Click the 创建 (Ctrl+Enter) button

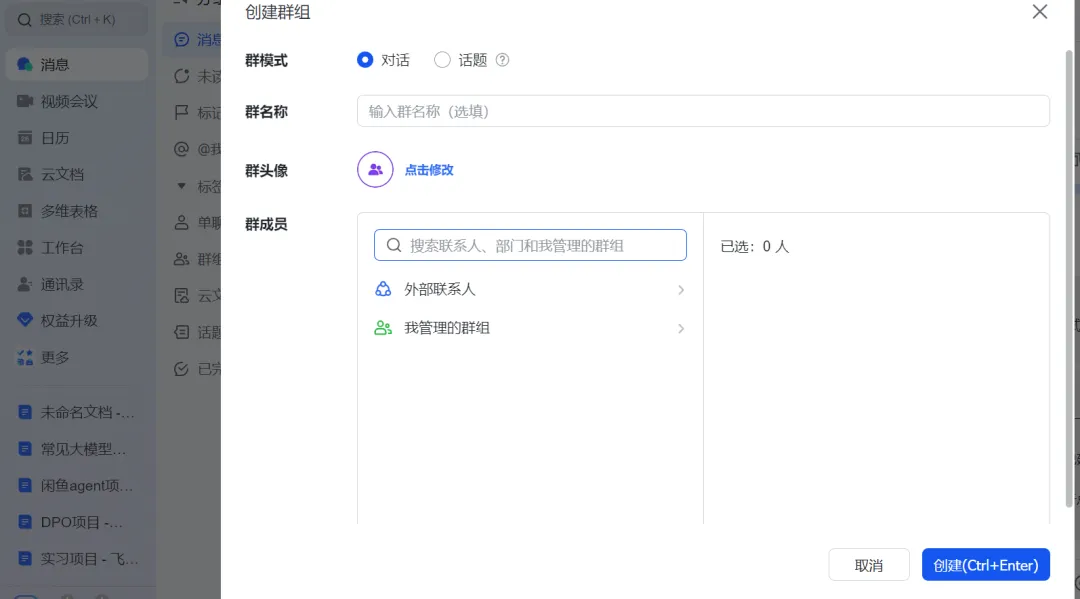click(x=985, y=565)
